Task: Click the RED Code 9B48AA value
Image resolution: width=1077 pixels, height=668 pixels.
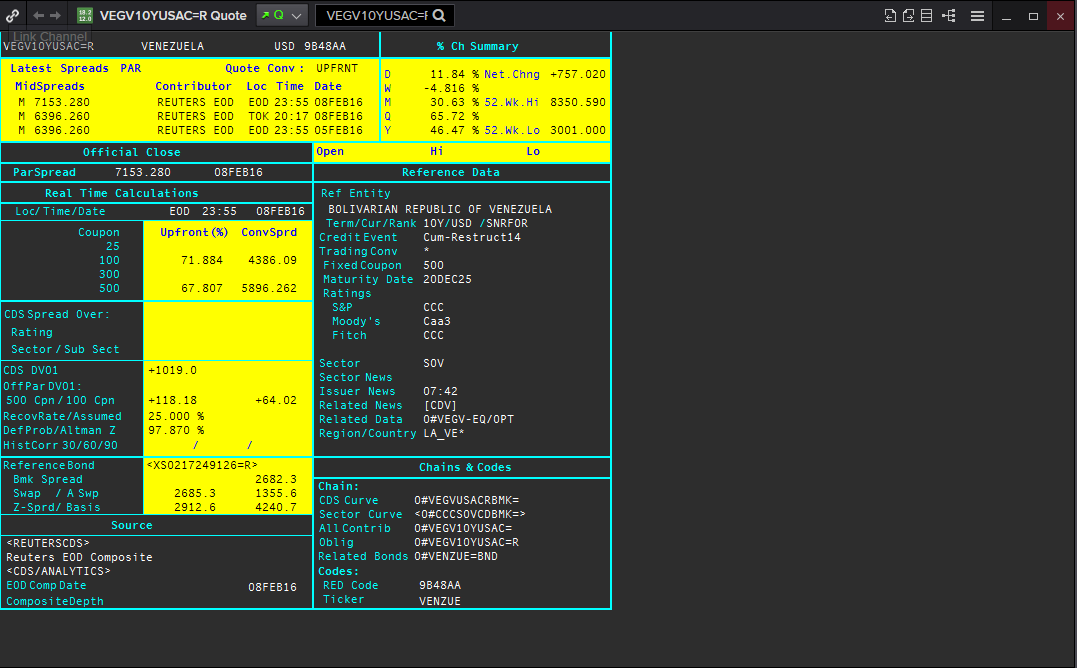Action: 440,586
